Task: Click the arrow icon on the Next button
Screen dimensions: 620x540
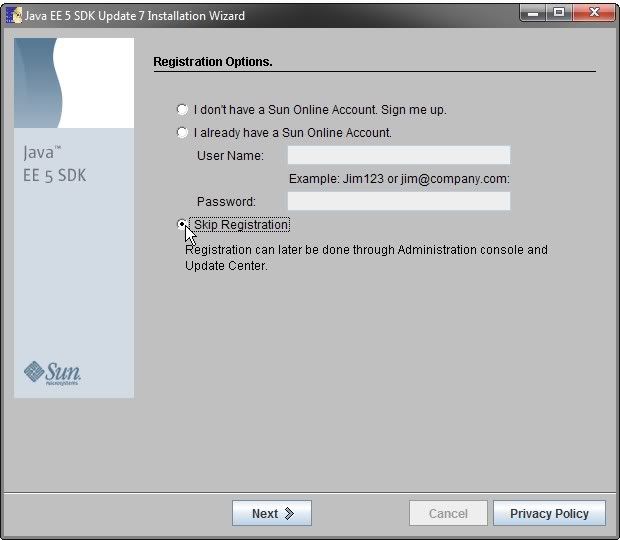Action: point(290,514)
